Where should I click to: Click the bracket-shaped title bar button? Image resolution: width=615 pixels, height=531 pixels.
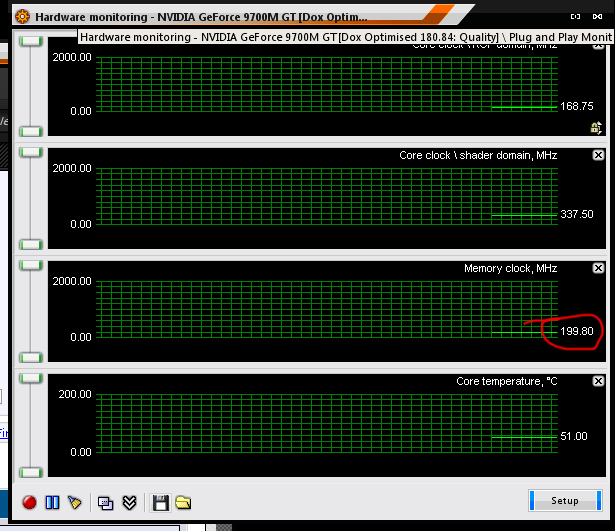point(575,16)
